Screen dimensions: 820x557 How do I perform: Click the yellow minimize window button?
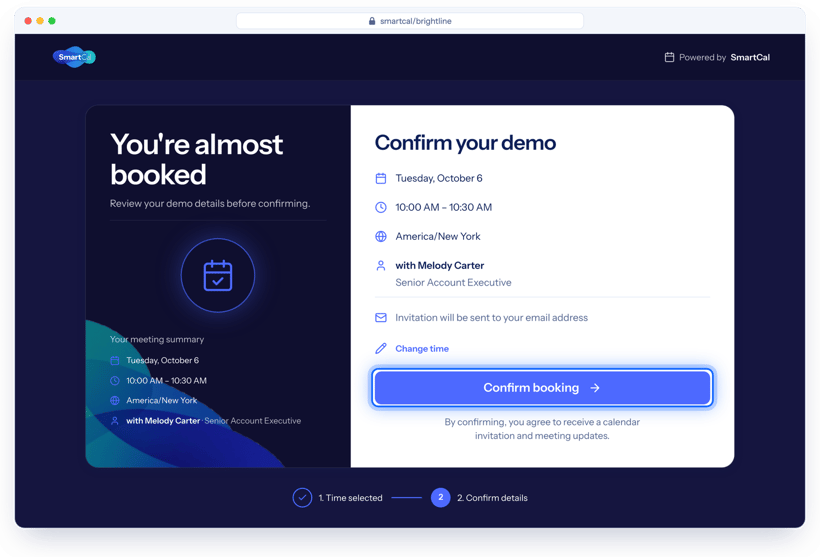(x=40, y=21)
